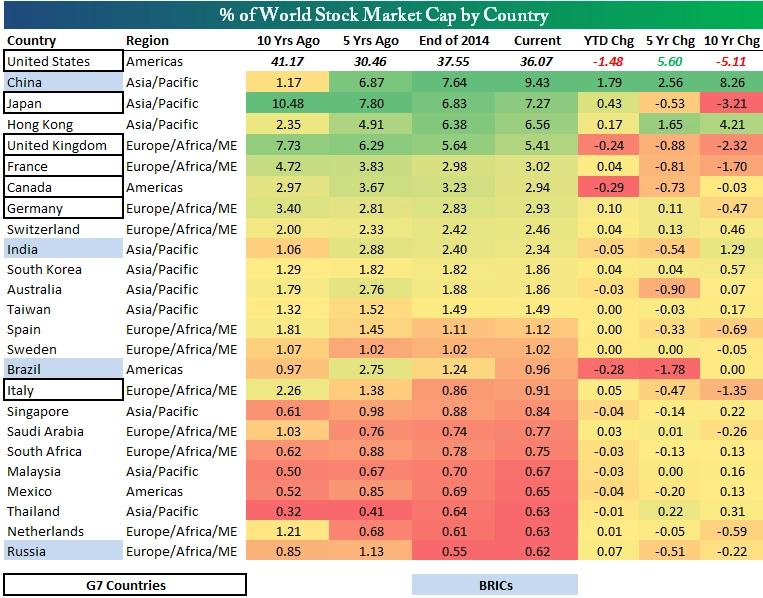Click Canada's YTD Chg value -0.29
This screenshot has width=763, height=598.
click(609, 187)
